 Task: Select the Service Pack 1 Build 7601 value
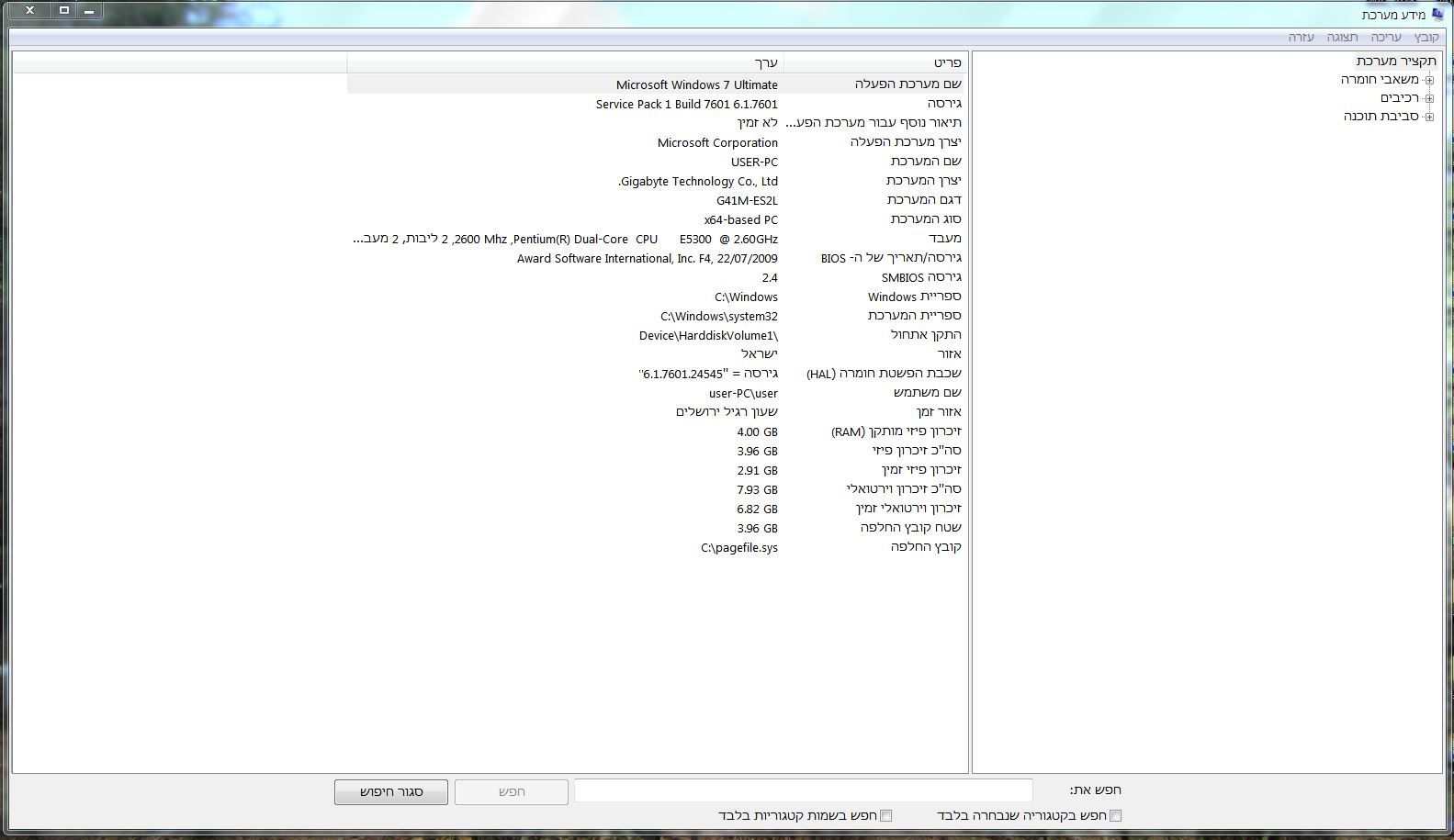click(x=687, y=104)
